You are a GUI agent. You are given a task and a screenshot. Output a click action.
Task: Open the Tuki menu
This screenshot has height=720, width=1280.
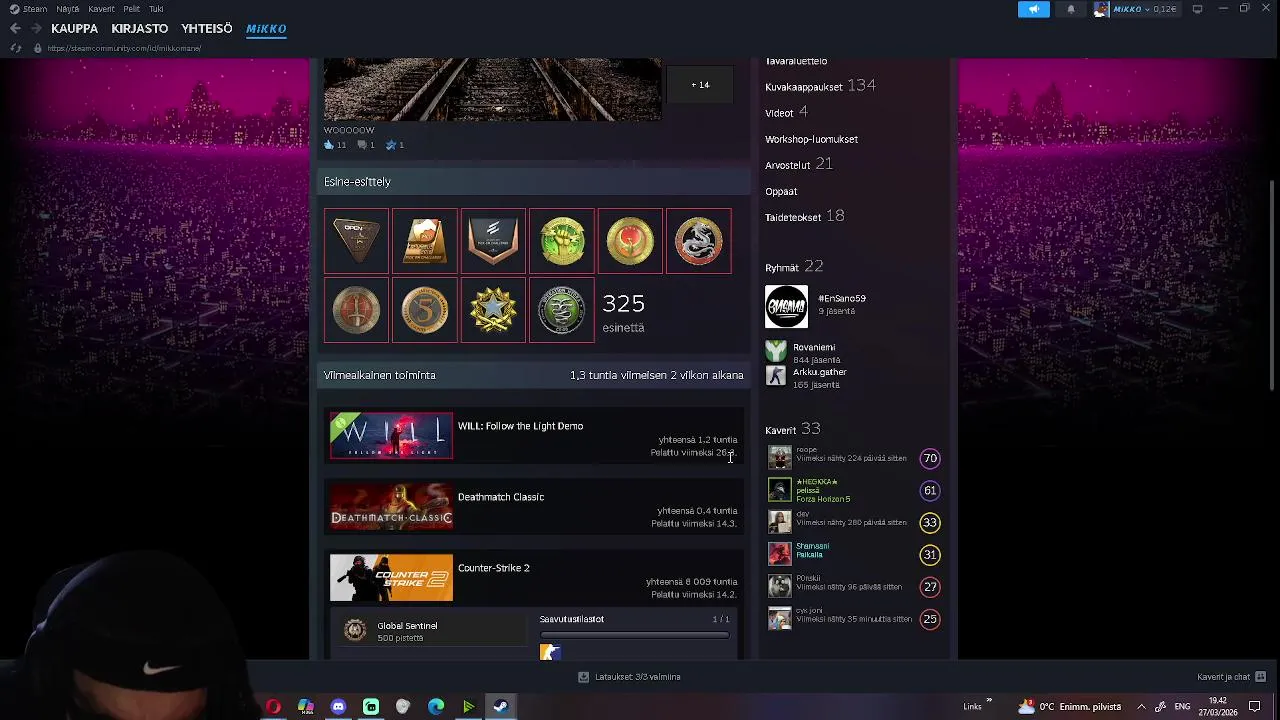tap(156, 9)
